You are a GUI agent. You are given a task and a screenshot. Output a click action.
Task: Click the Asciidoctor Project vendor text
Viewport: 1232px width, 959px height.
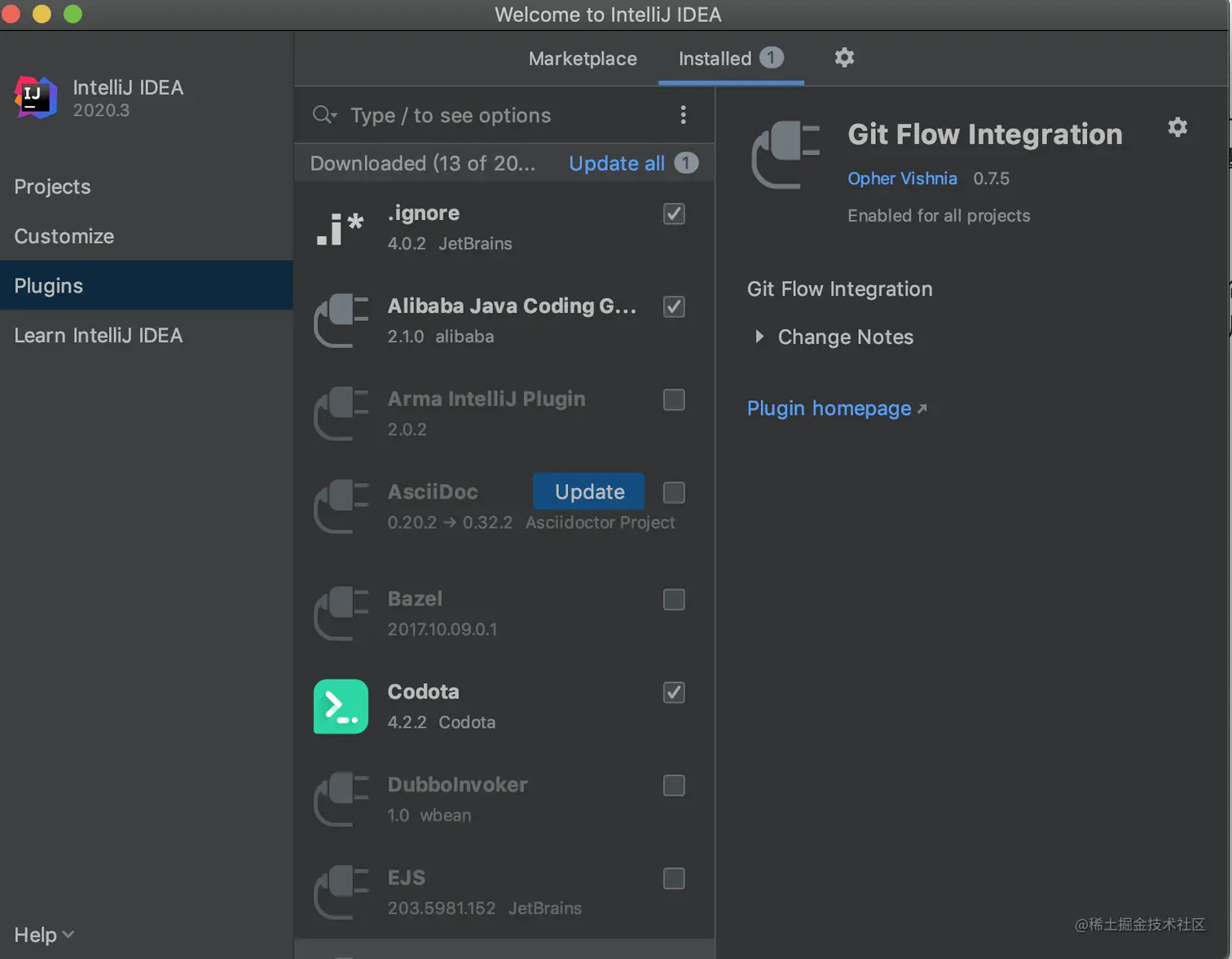600,522
